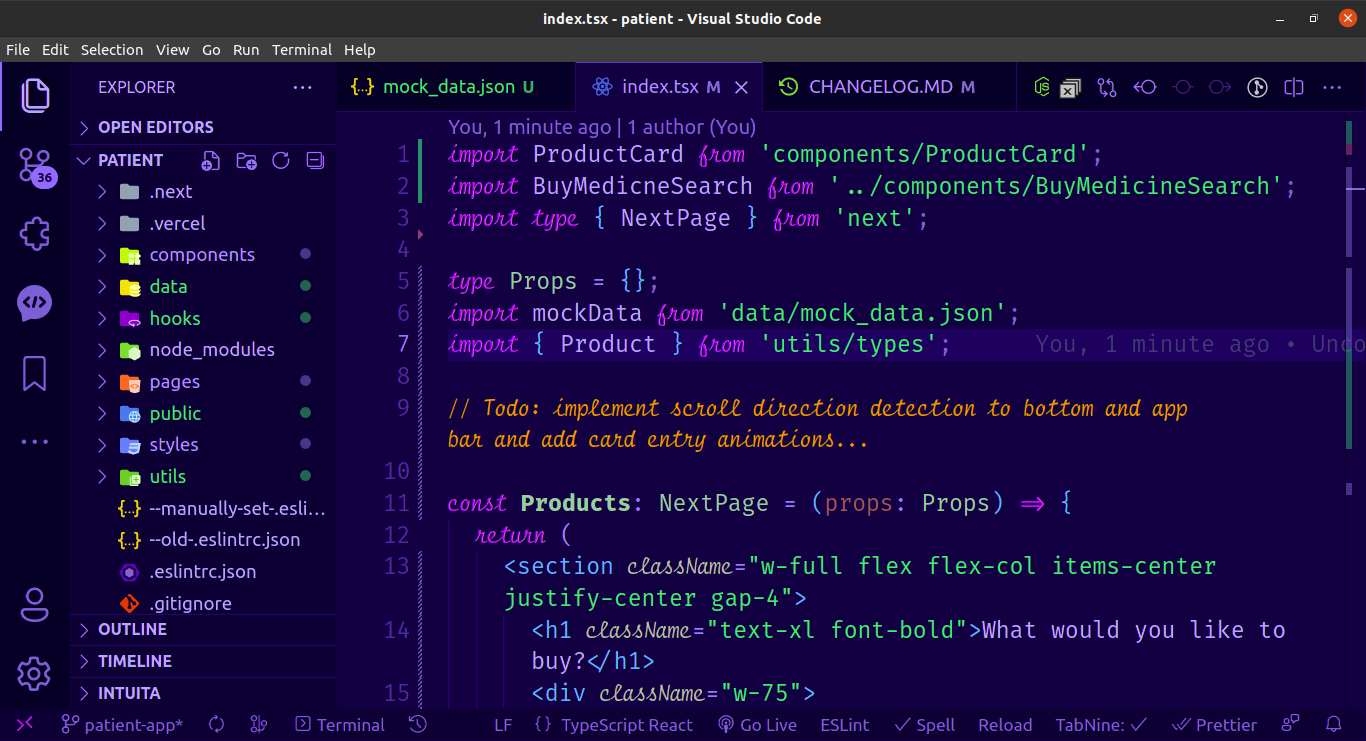1366x741 pixels.
Task: Click the New File icon in PATIENT header
Action: click(210, 160)
